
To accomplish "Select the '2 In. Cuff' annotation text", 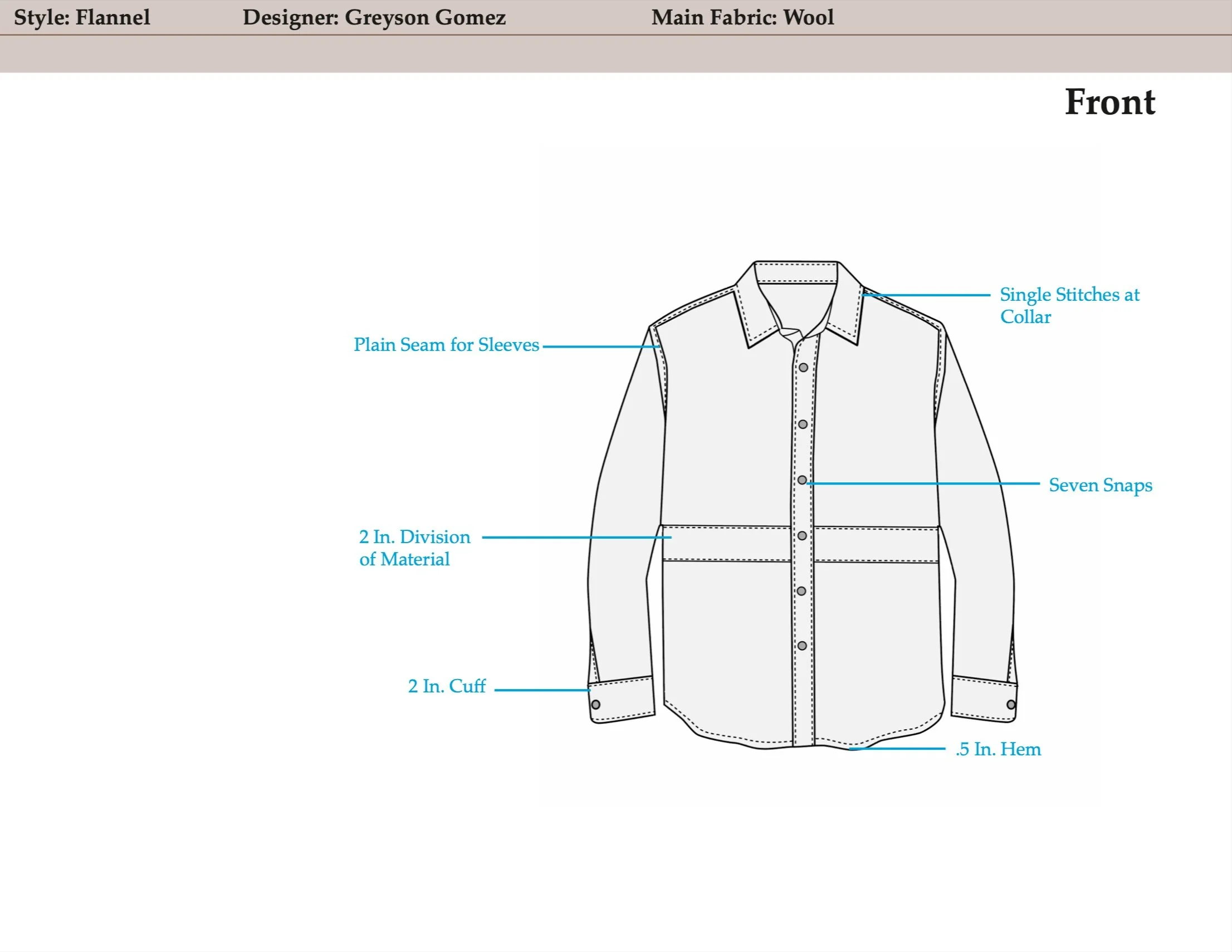I will tap(447, 686).
